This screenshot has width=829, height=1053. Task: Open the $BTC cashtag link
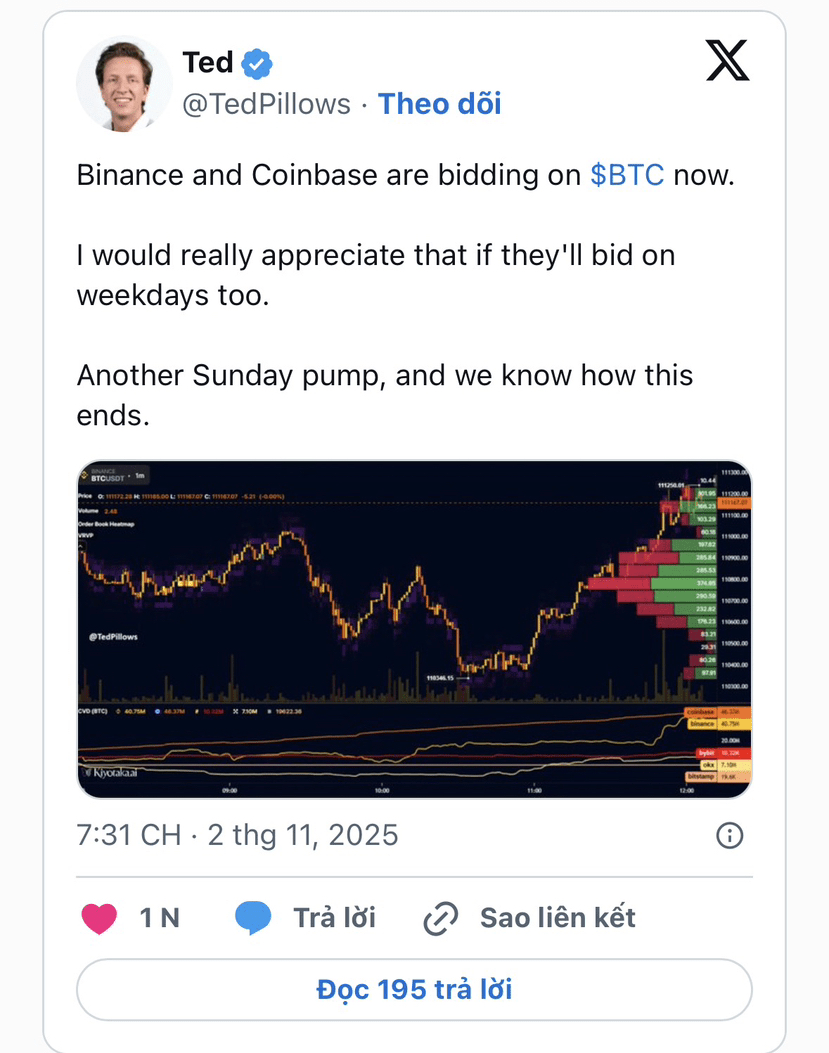pos(627,175)
